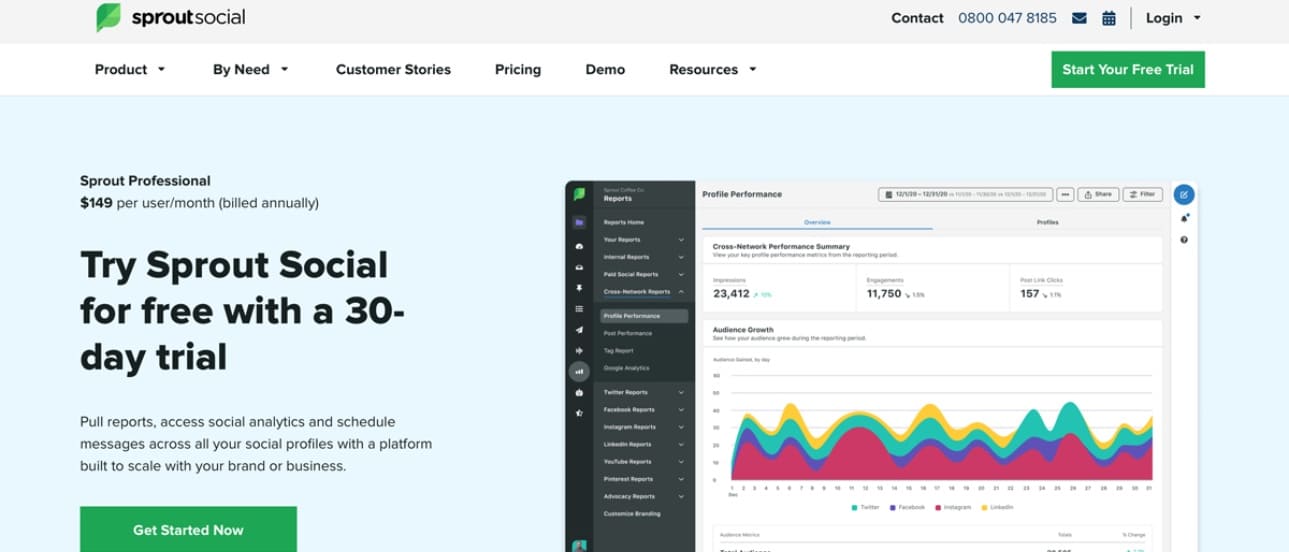Open the By Need dropdown menu
1289x552 pixels.
point(250,70)
